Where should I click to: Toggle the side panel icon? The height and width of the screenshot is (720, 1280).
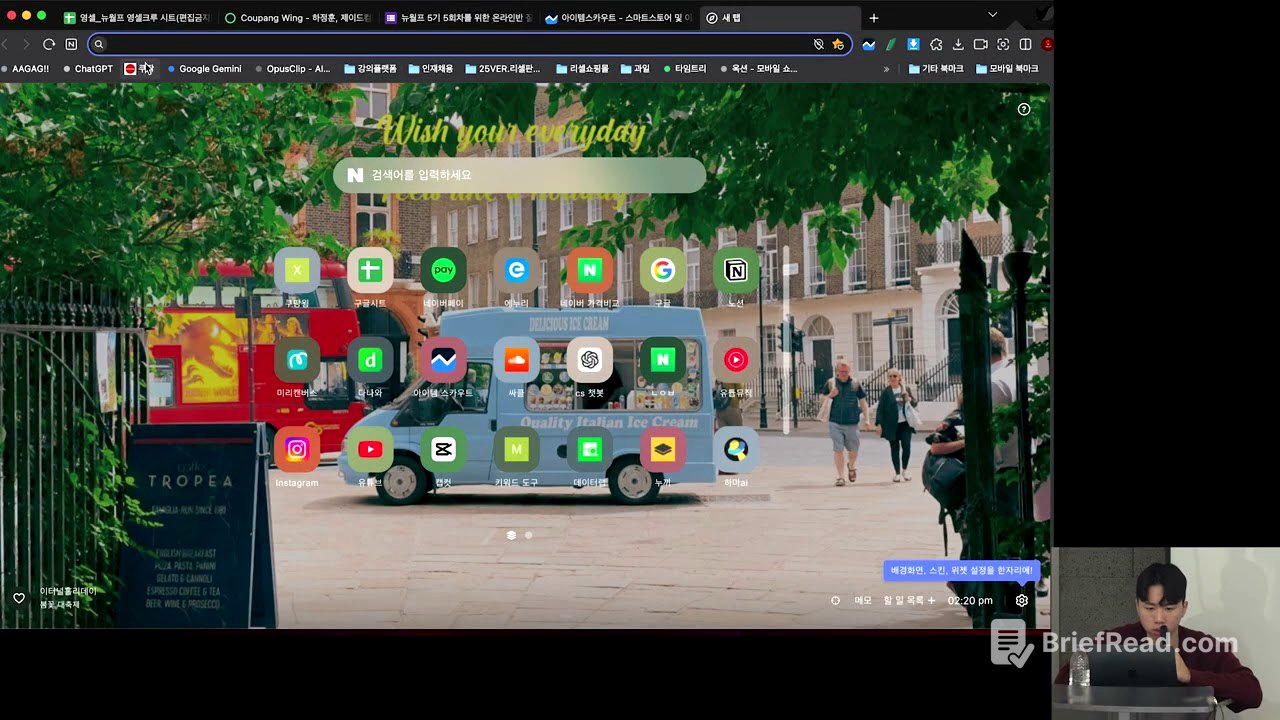[x=1025, y=44]
